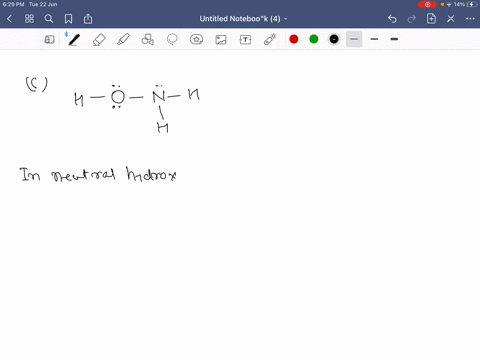Insert an image with the photo tool
Viewport: 480px width, 360px height.
tap(221, 40)
